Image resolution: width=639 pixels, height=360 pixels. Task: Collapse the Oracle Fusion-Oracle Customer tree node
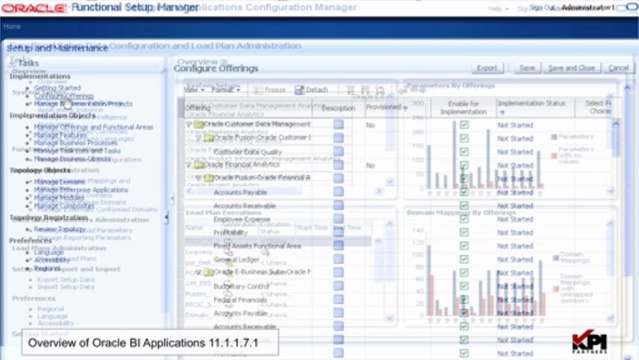pyautogui.click(x=198, y=138)
